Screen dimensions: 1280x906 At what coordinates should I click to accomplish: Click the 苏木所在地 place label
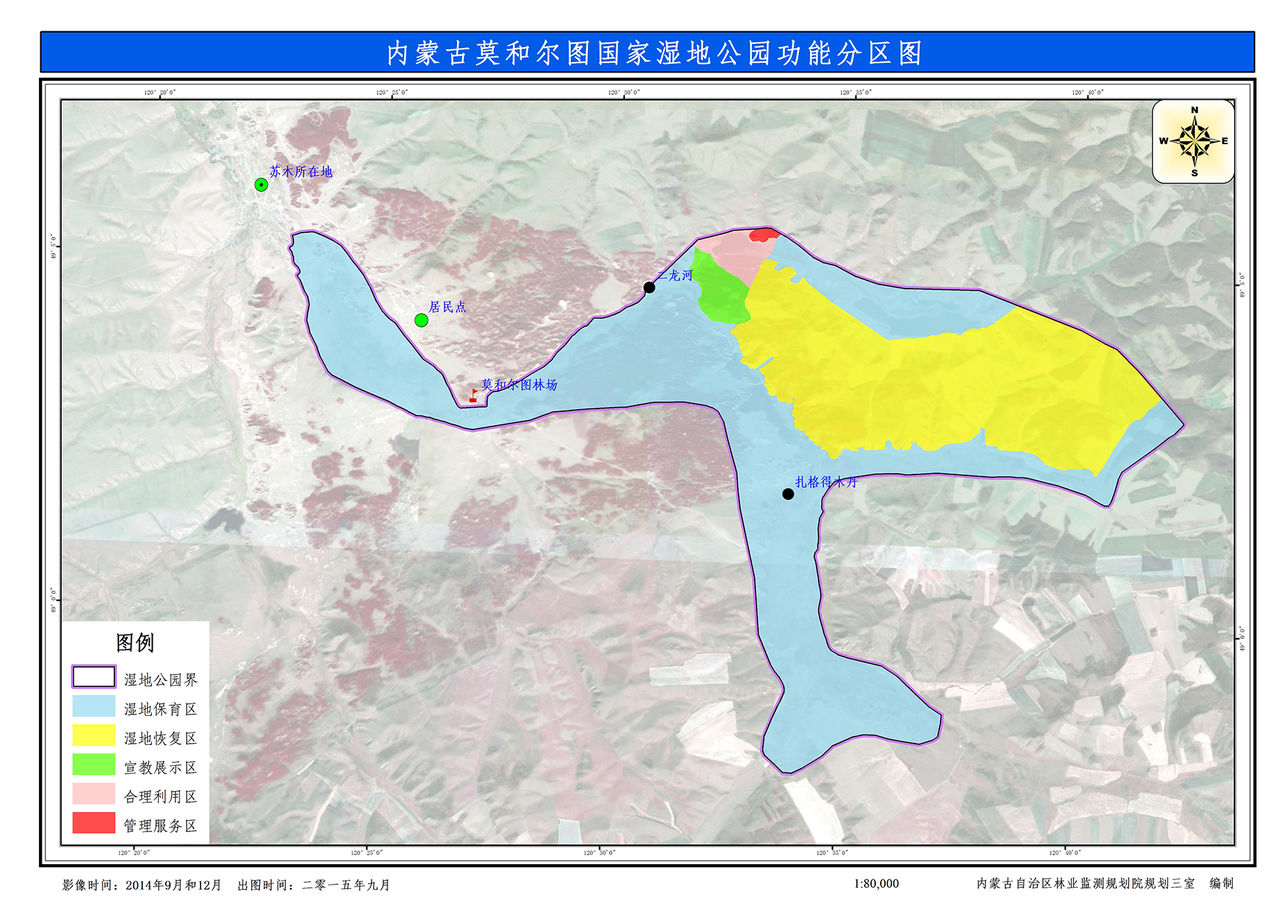pyautogui.click(x=300, y=172)
